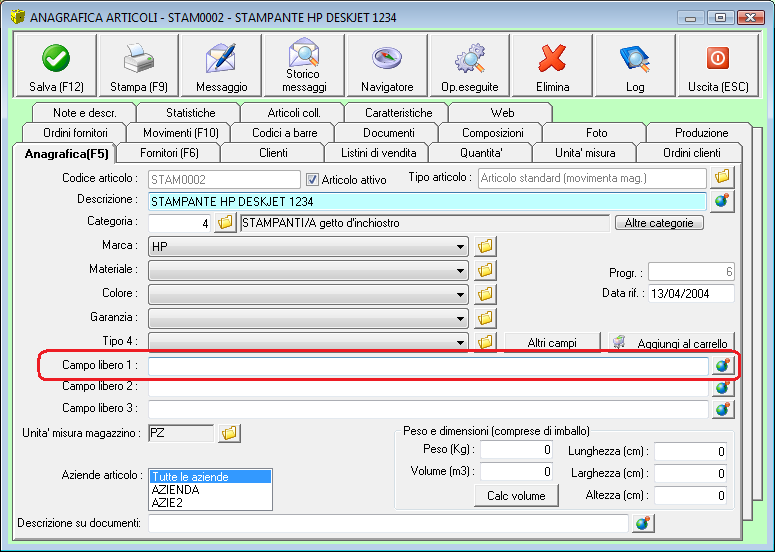Click Aggiungi al carrello button

coord(671,342)
